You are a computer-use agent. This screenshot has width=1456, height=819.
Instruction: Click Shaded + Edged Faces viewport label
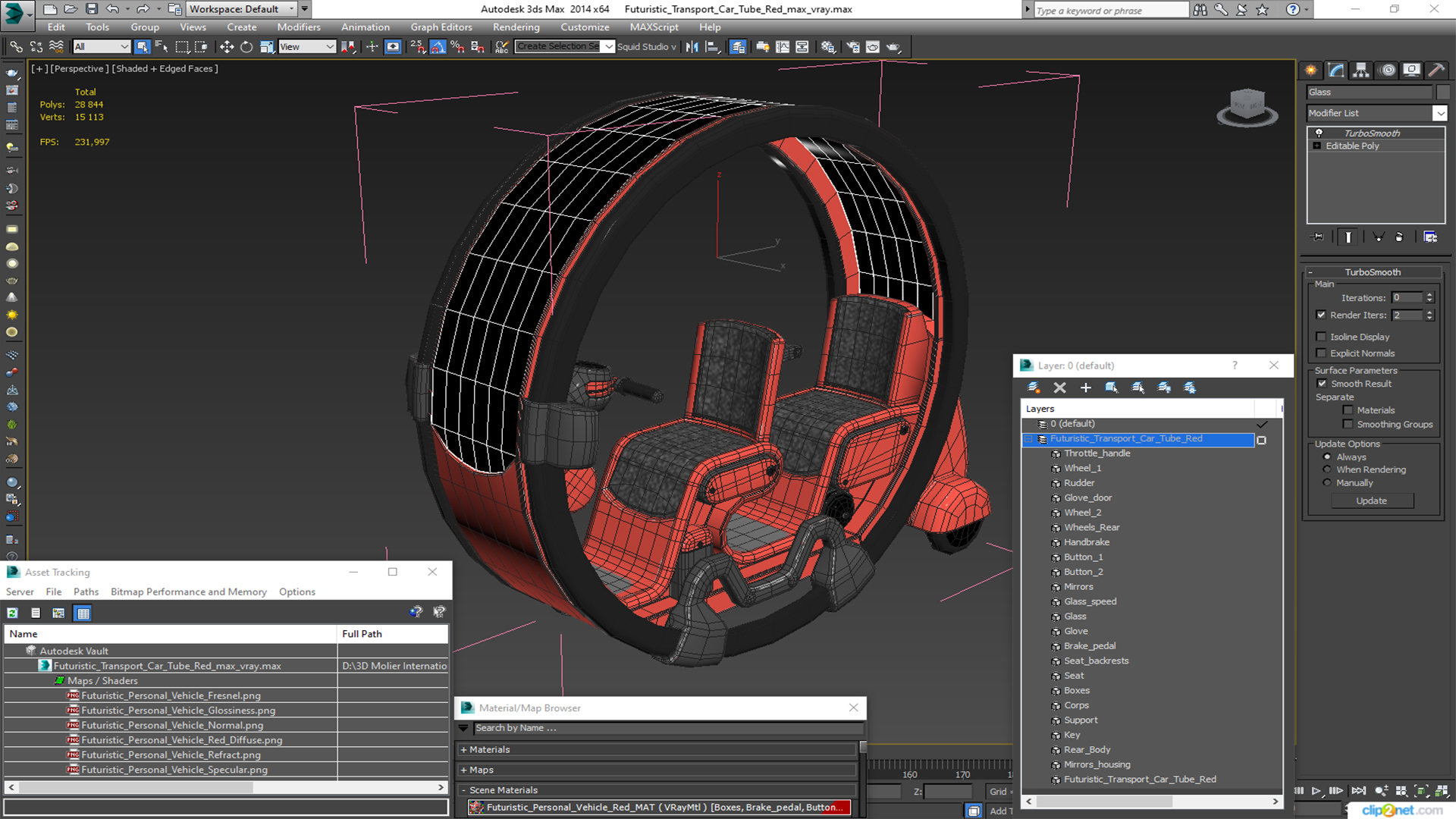pos(165,68)
